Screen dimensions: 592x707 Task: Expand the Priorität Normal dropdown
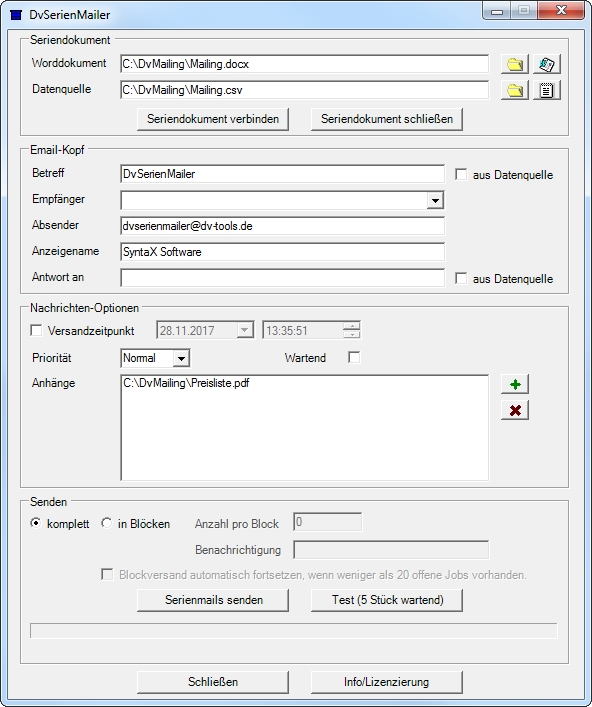[181, 358]
